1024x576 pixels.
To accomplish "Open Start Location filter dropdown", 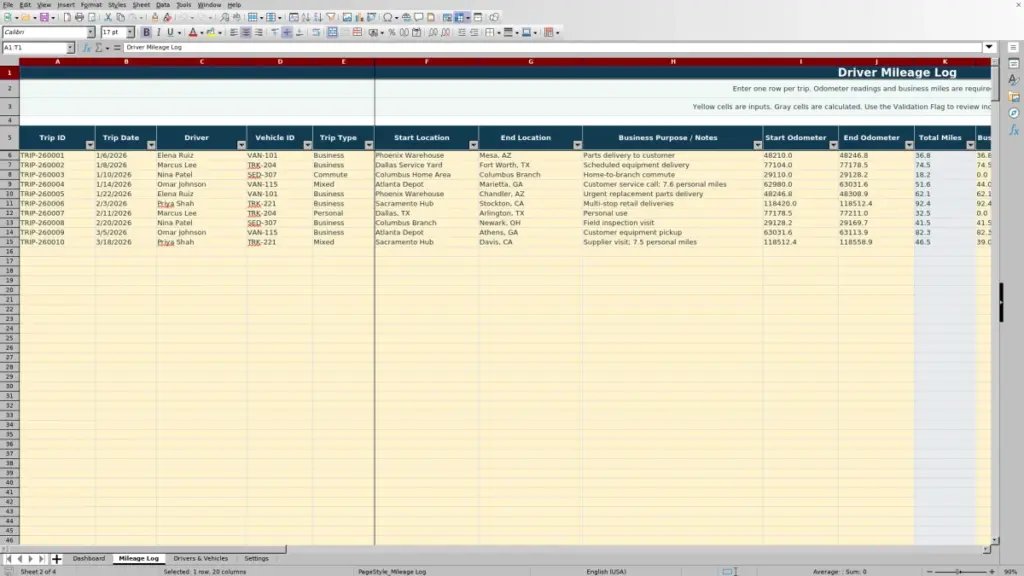I will click(473, 145).
